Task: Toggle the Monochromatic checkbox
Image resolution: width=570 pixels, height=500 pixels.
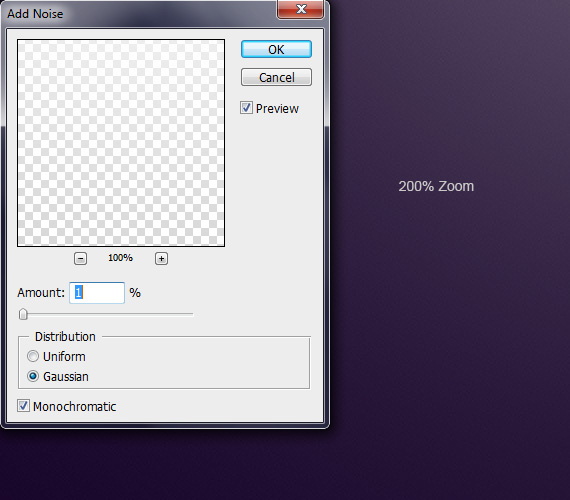Action: [x=24, y=406]
